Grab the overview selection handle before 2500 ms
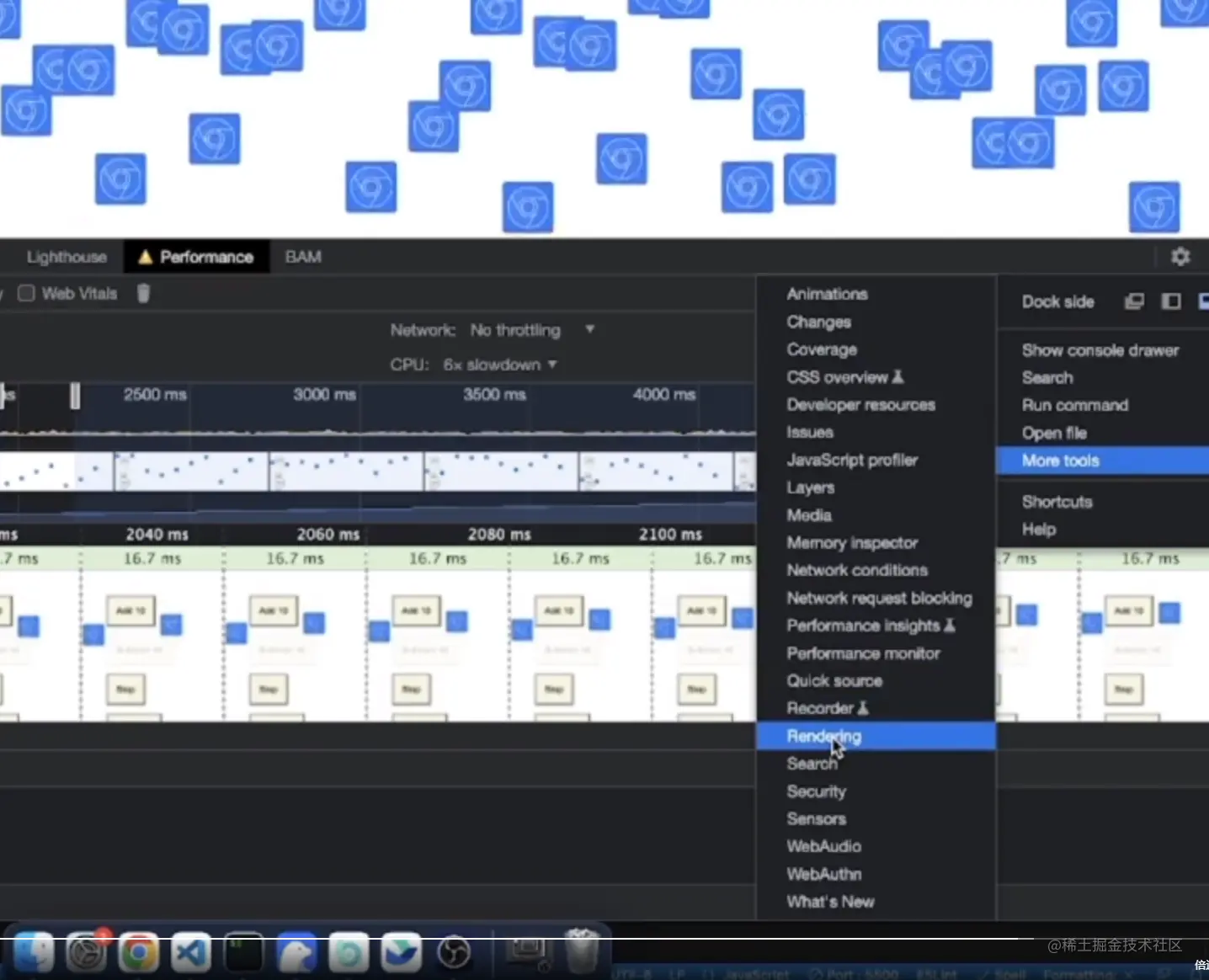The width and height of the screenshot is (1209, 980). [75, 396]
